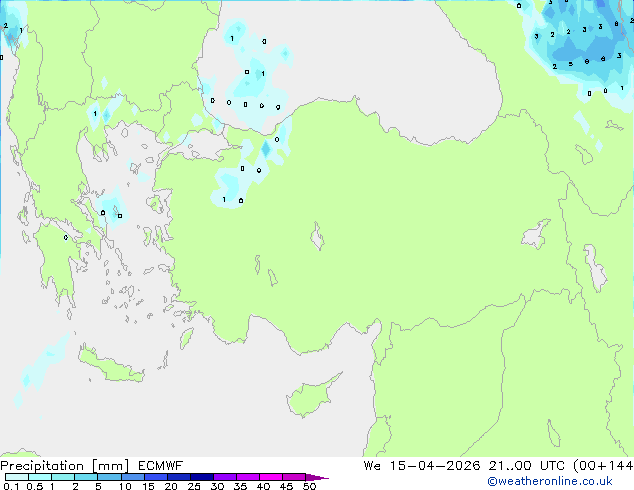Click the 45–50 mm legend color swatch

[x=294, y=477]
